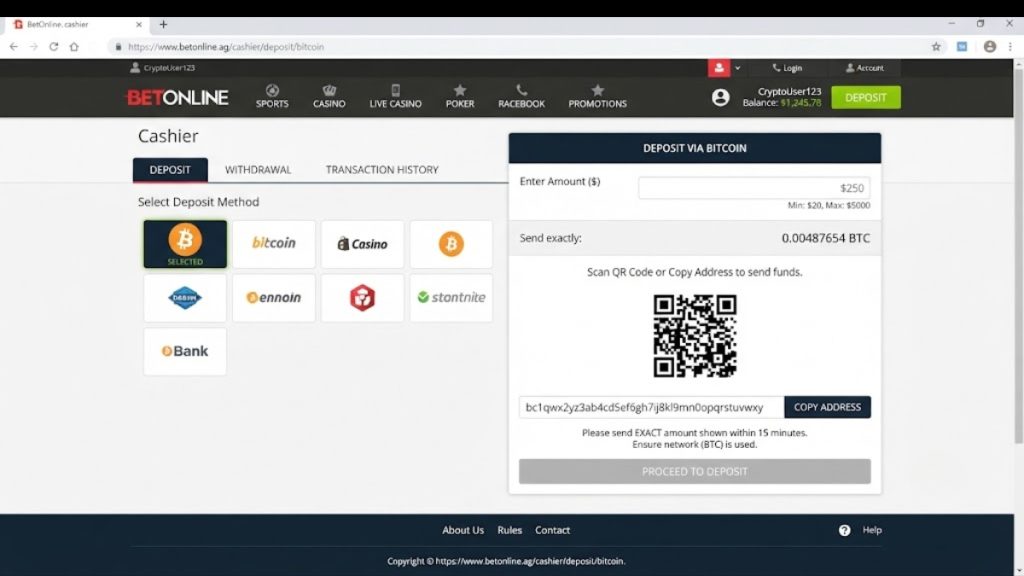The image size is (1024, 576).
Task: Open the Sports section
Action: [272, 97]
